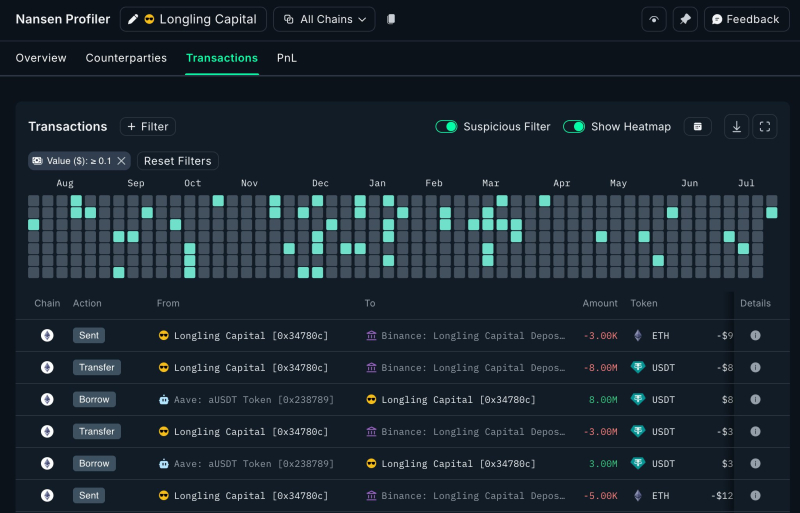Viewport: 800px width, 513px height.
Task: Remove the Value ($) ≥ 0.1 filter
Action: click(x=121, y=161)
